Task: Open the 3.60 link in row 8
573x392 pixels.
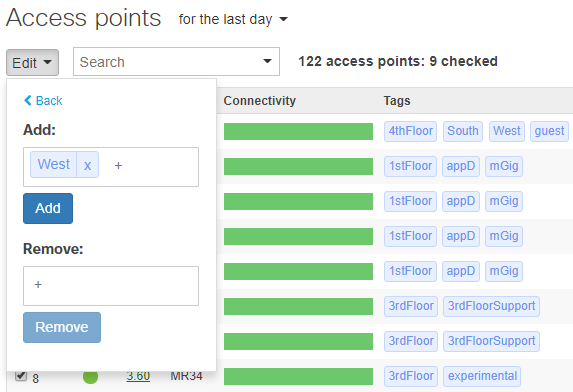Action: [138, 376]
